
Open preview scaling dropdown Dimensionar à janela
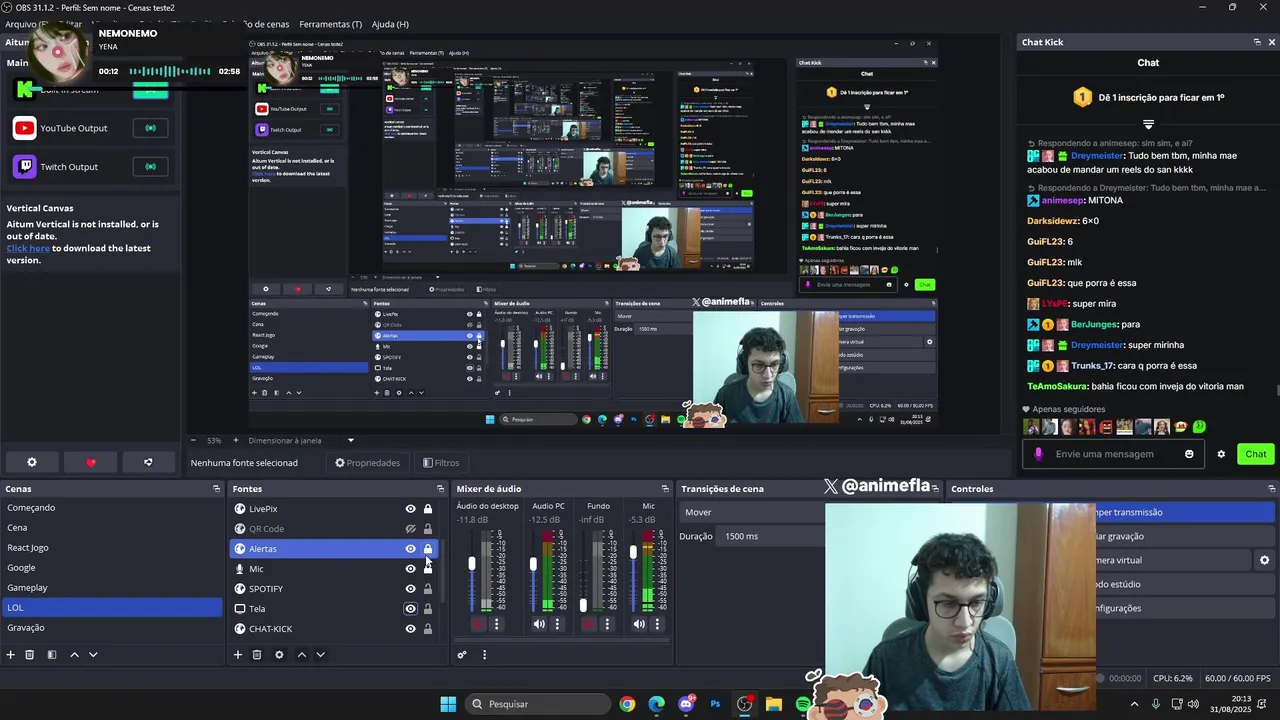click(300, 440)
